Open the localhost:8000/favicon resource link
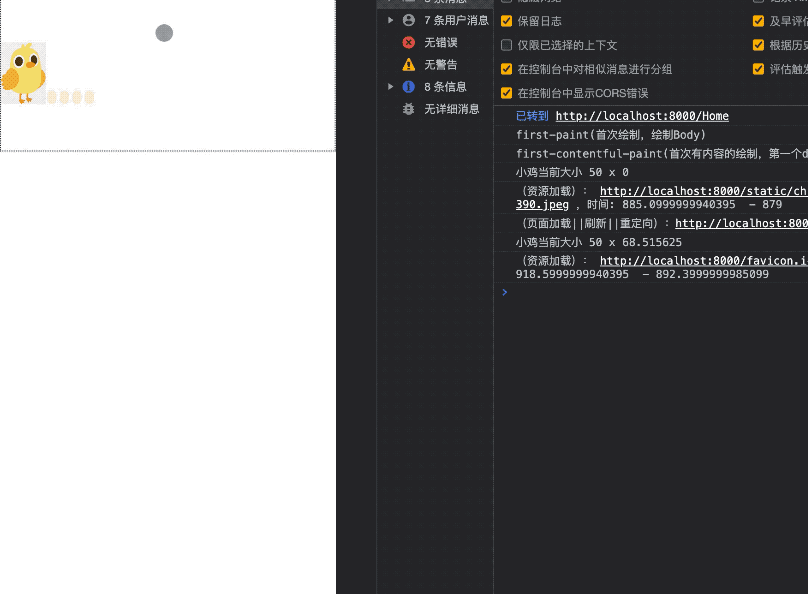 [703, 261]
